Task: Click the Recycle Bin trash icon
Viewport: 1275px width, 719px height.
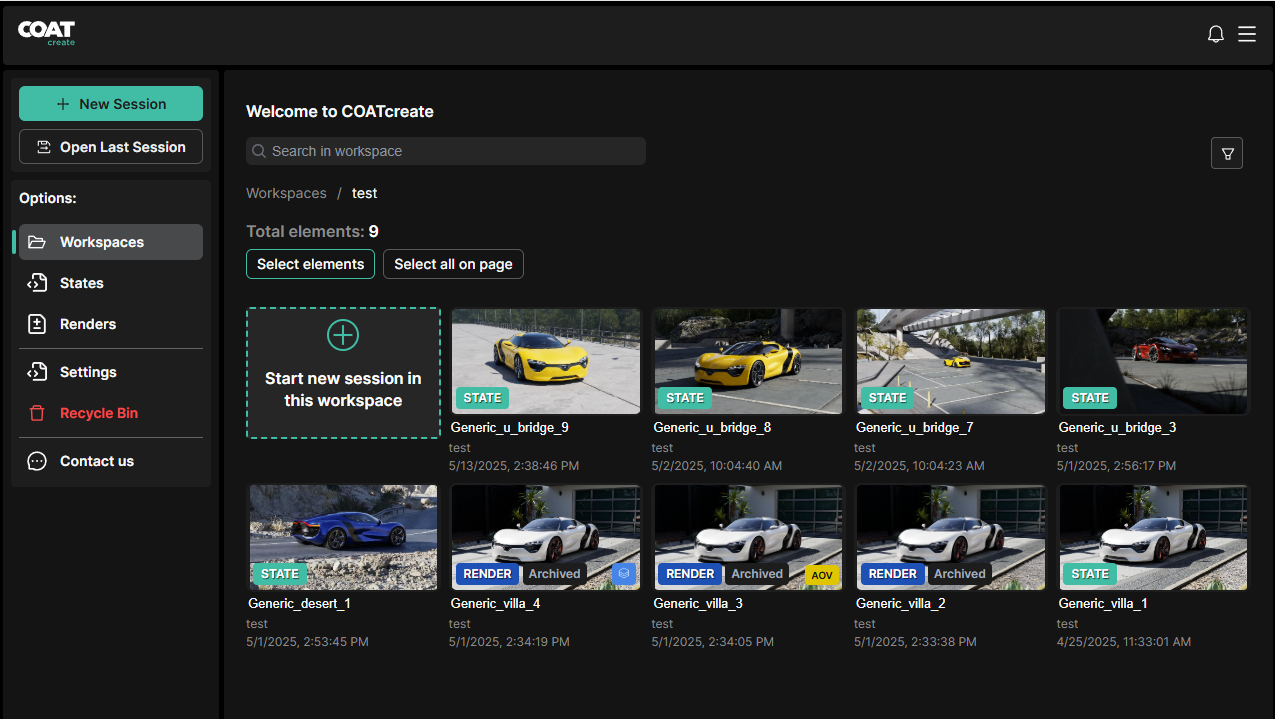Action: click(x=37, y=413)
